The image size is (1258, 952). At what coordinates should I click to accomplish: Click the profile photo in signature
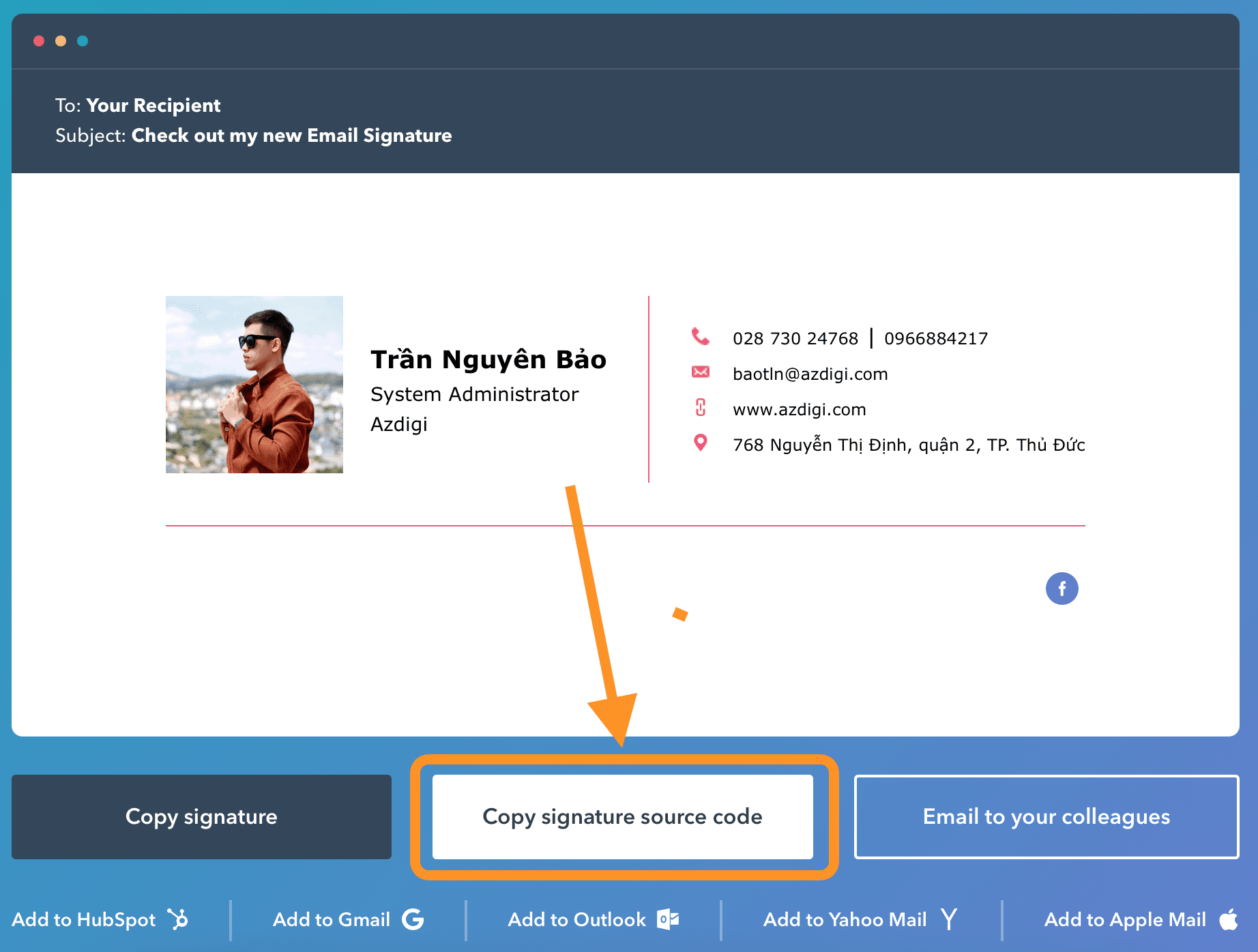[254, 385]
